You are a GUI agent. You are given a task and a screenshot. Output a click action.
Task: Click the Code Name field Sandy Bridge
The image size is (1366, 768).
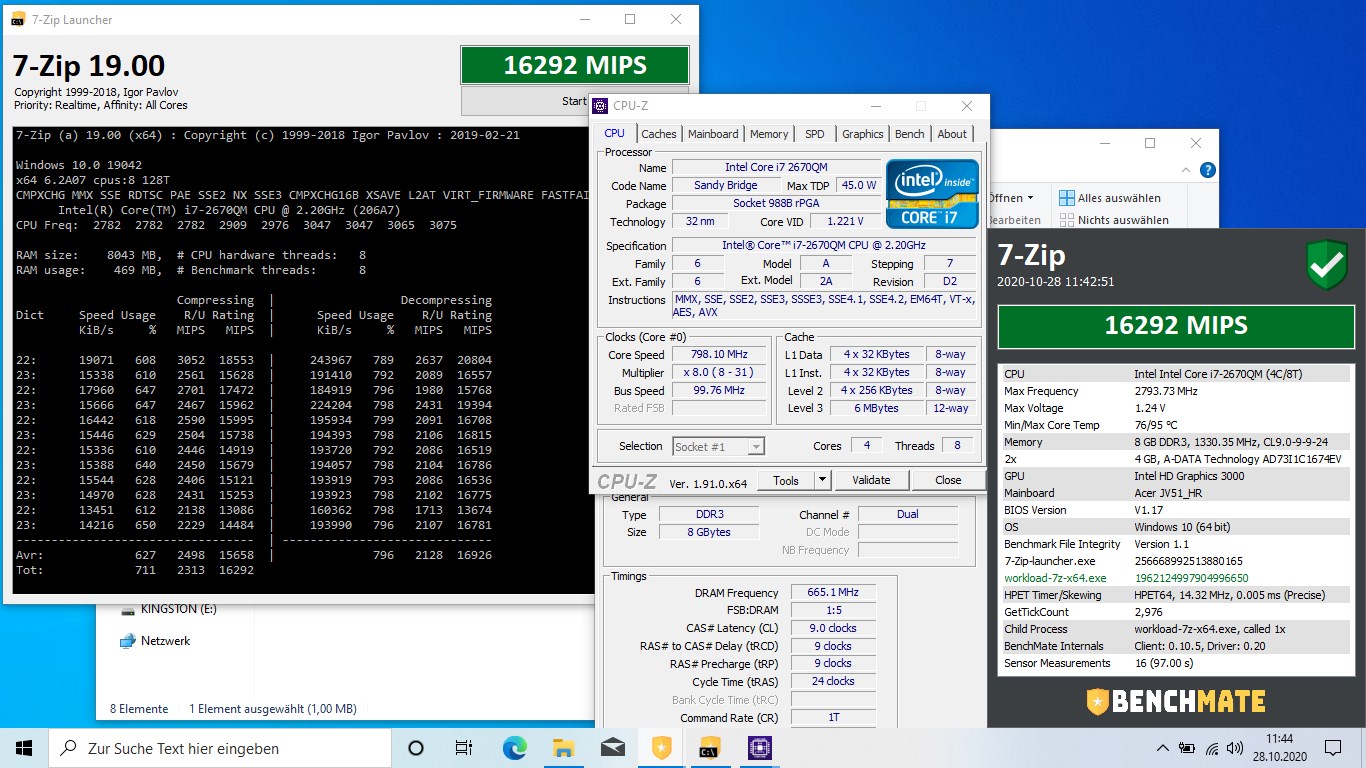726,185
